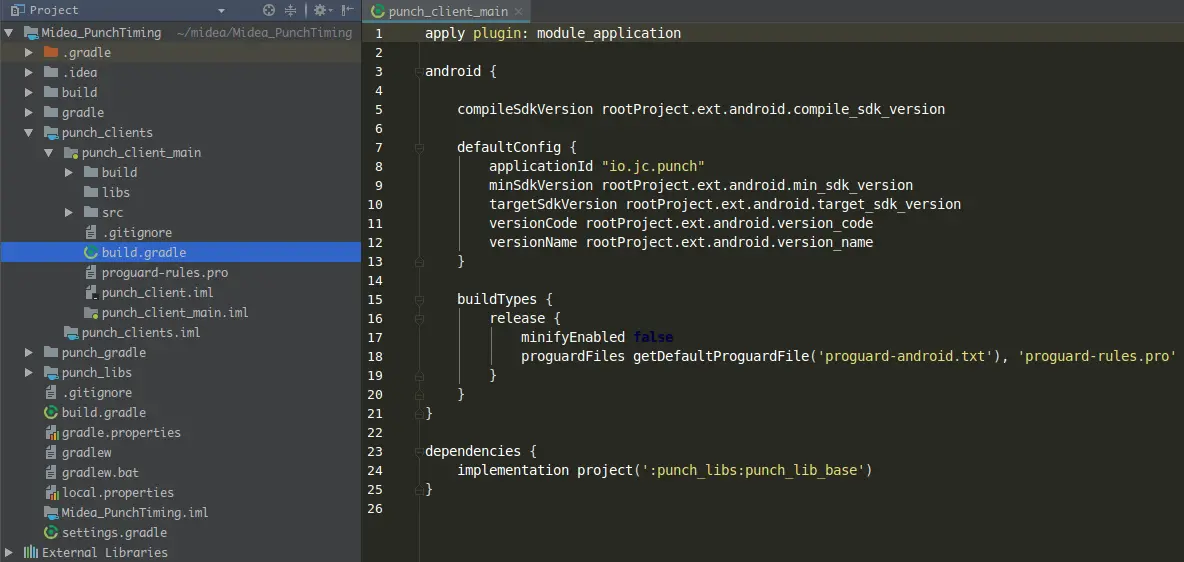The width and height of the screenshot is (1184, 562).
Task: Click compileSdkVersion on line 5
Action: tap(525, 109)
